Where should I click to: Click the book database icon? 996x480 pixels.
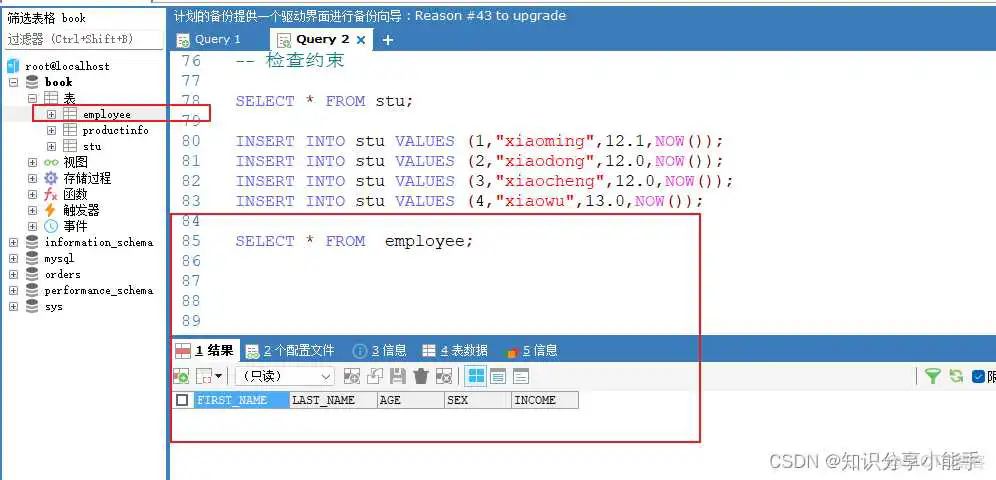tap(32, 82)
